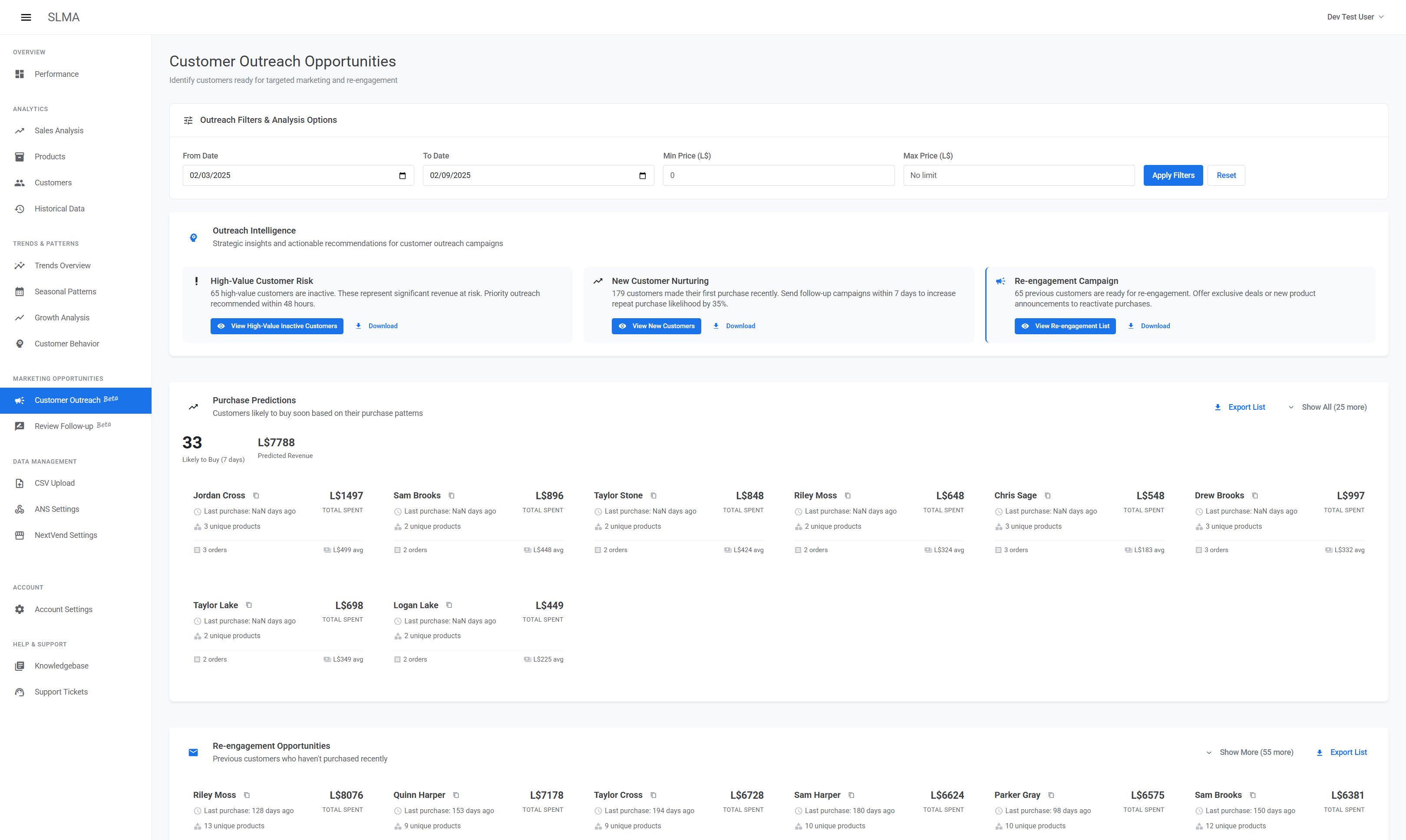Copy Taylor Stone customer name icon

(x=654, y=496)
